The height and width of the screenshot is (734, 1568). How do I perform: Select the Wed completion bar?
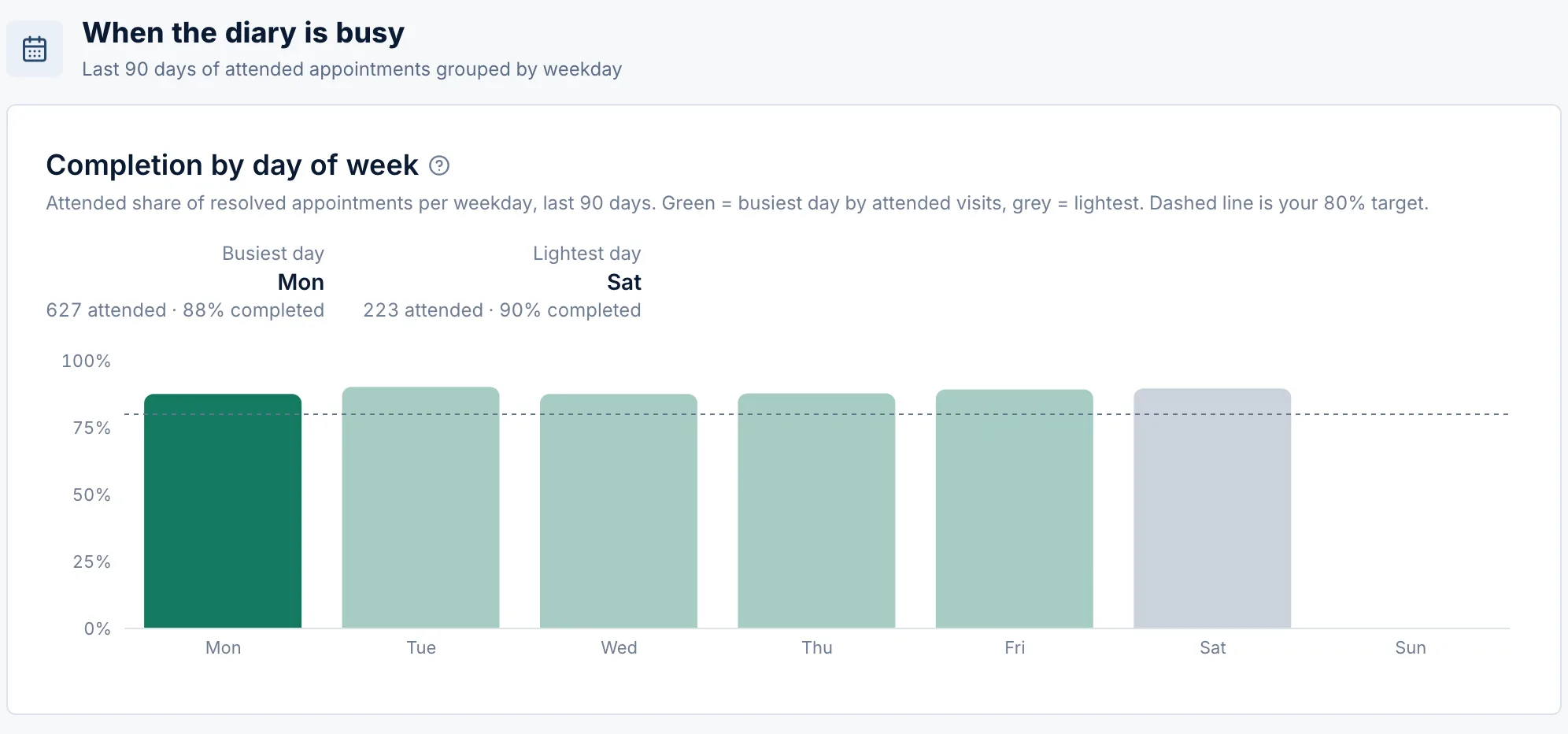619,511
